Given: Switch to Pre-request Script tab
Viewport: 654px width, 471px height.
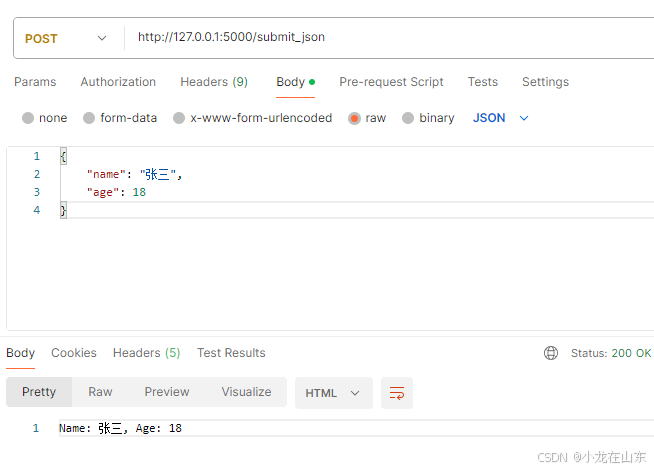Looking at the screenshot, I should (x=391, y=82).
